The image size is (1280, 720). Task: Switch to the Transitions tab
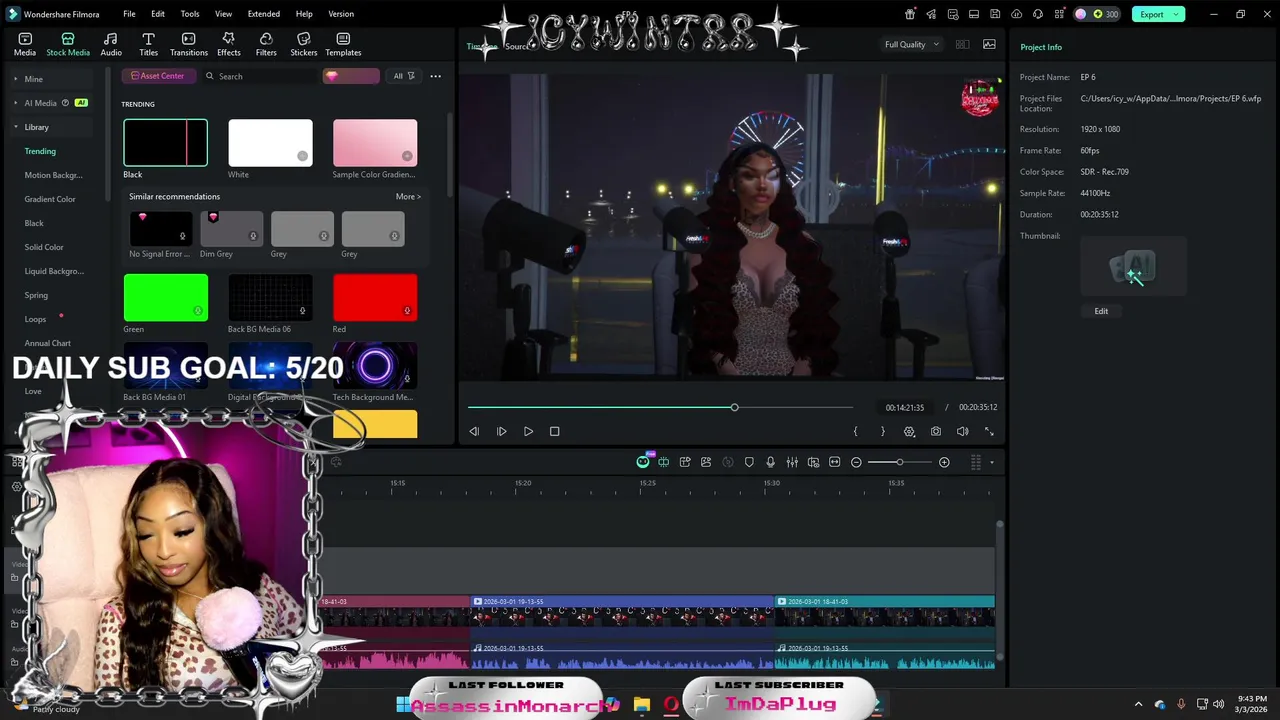click(x=189, y=44)
